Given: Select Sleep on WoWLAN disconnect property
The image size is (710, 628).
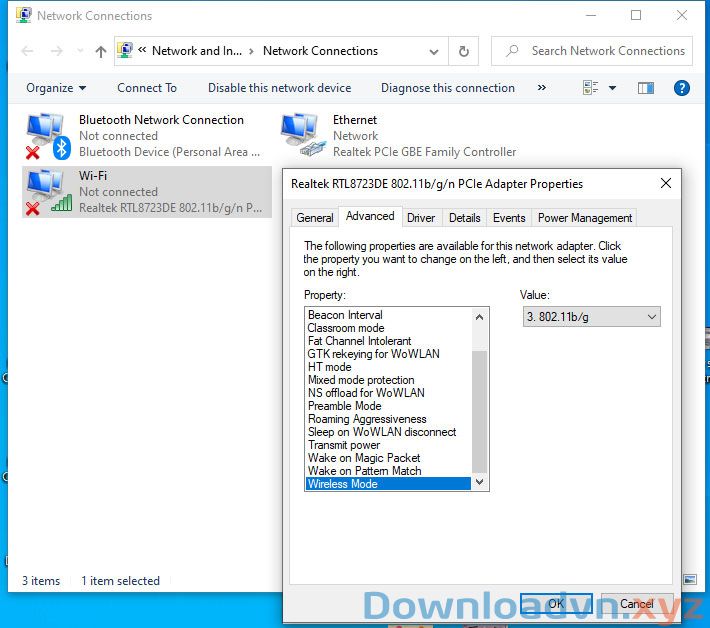Looking at the screenshot, I should (x=388, y=432).
